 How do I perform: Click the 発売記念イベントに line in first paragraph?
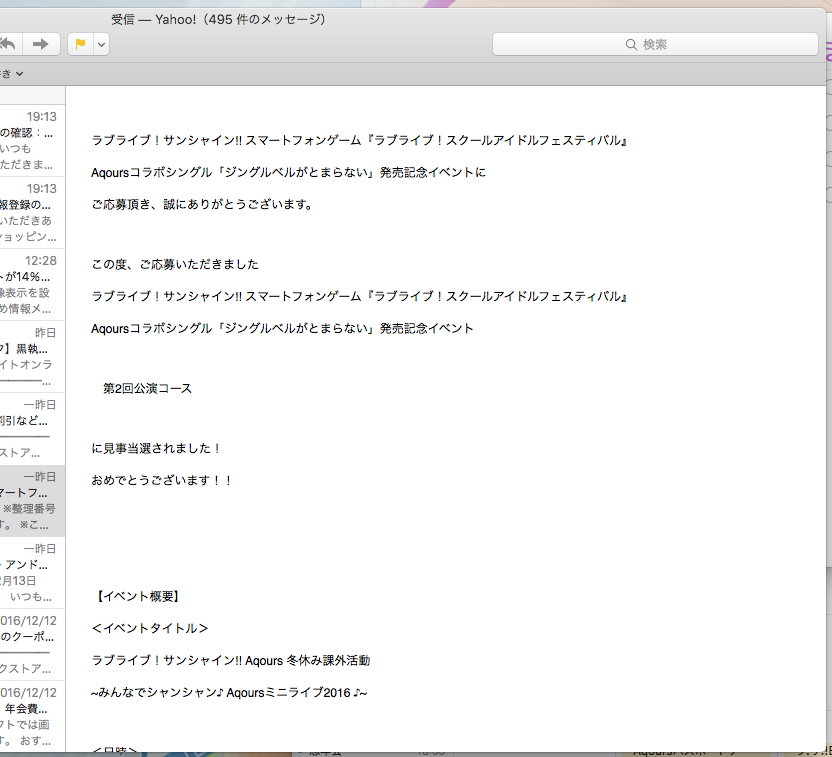point(289,172)
